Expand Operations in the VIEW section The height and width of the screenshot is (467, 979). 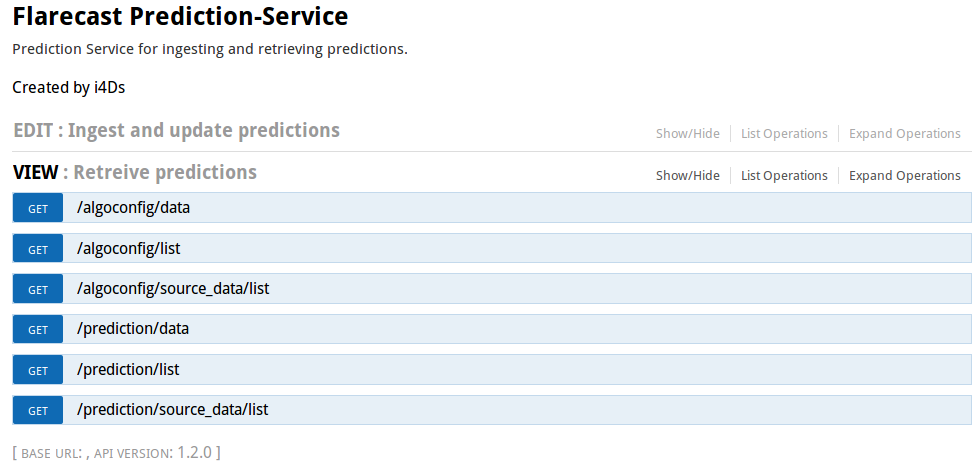pos(904,176)
